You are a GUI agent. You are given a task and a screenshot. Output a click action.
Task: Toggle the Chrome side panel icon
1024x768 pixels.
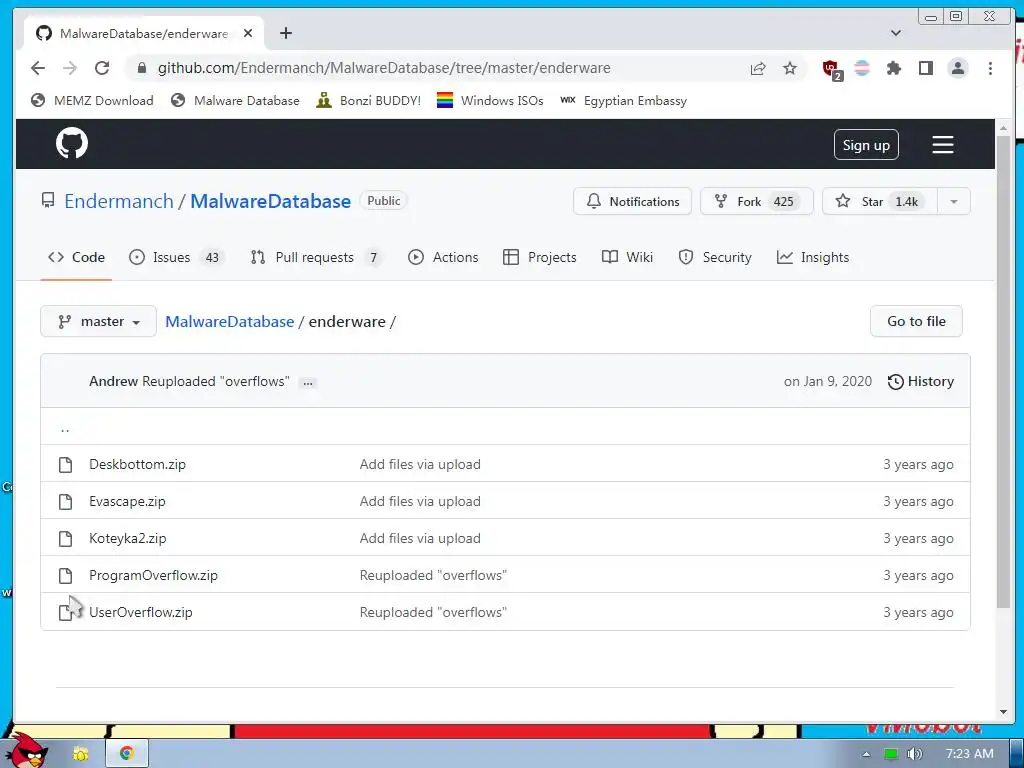(x=925, y=68)
